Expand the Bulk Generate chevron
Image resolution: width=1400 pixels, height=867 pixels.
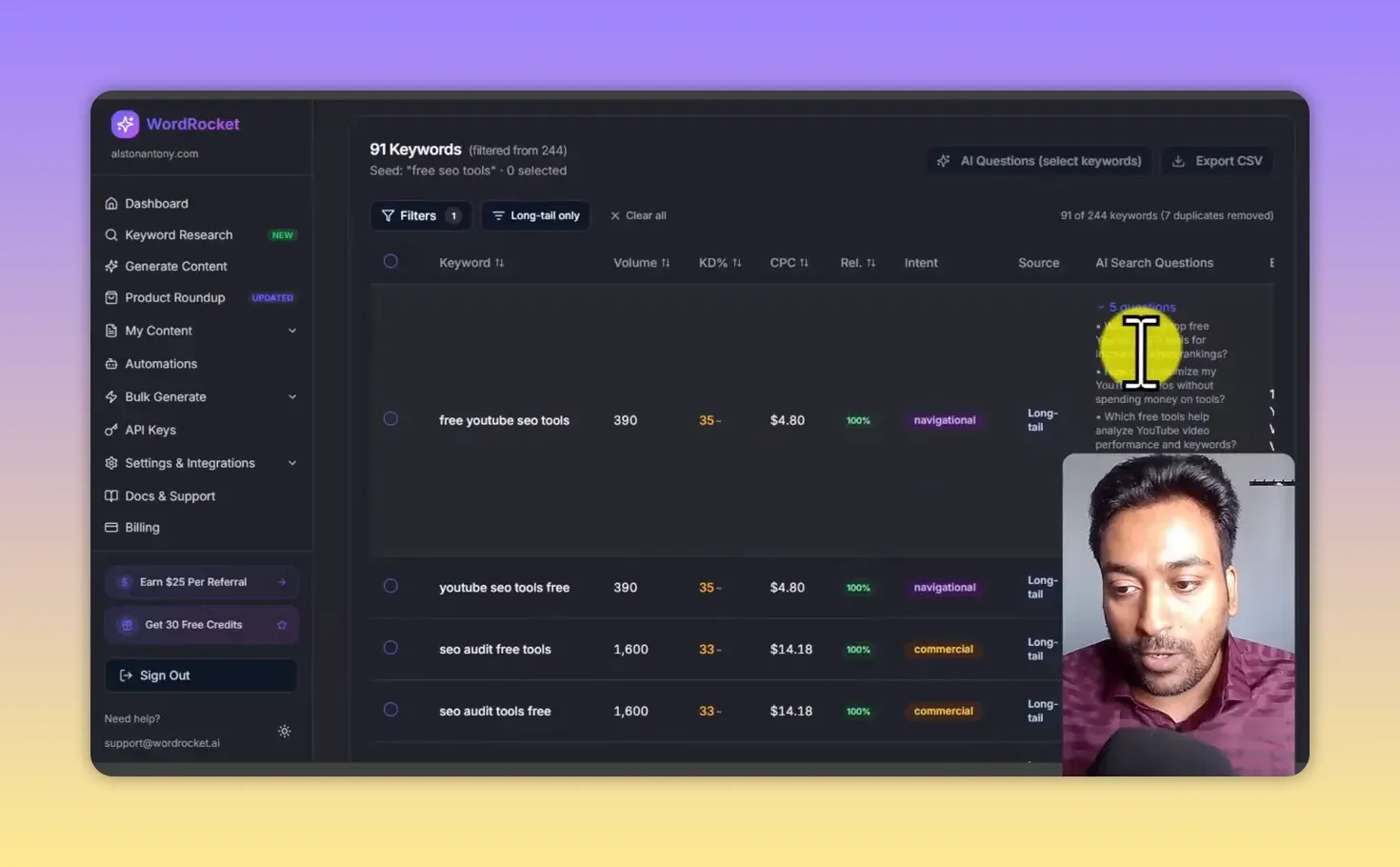[x=292, y=396]
